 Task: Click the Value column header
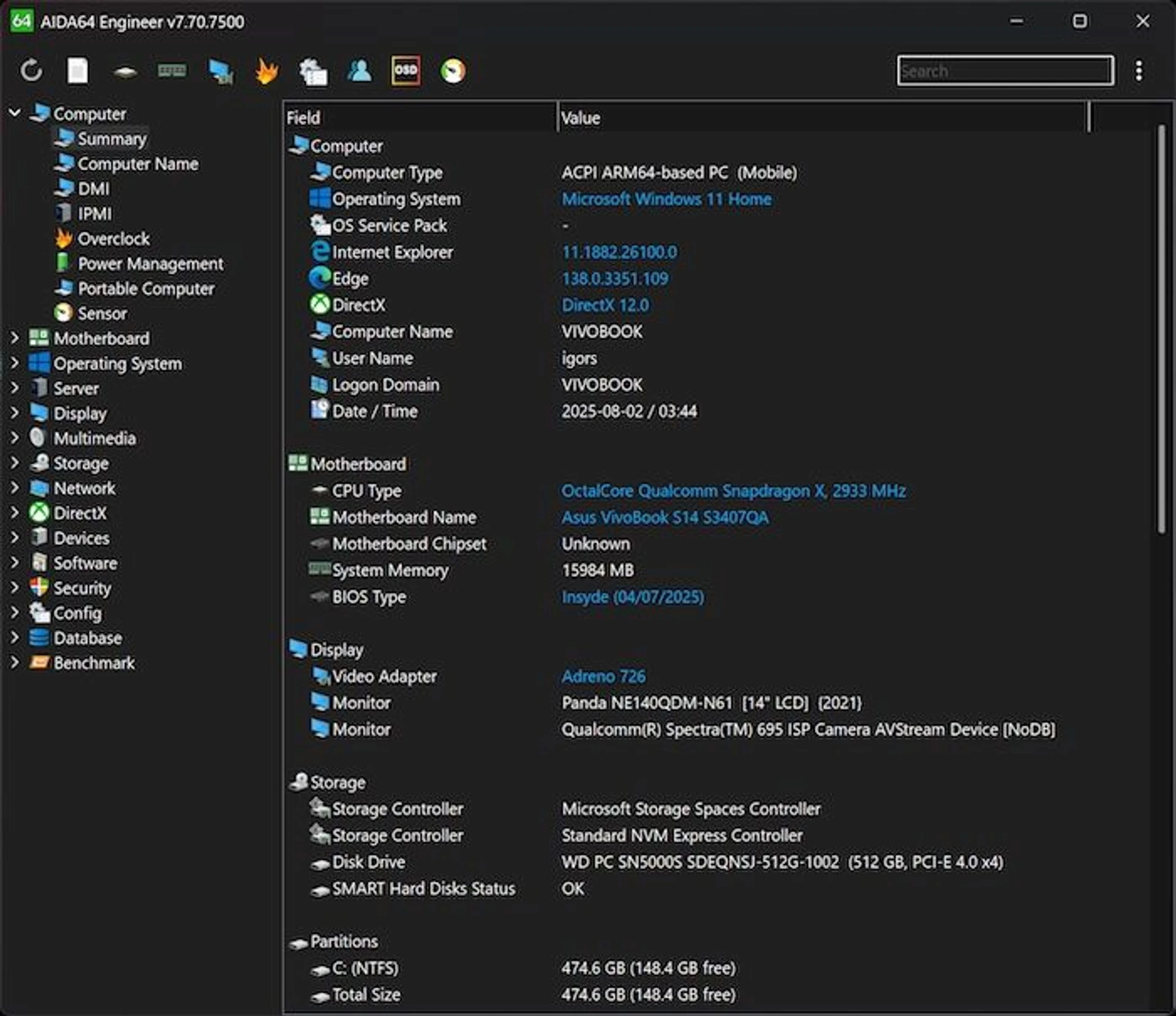[x=823, y=118]
